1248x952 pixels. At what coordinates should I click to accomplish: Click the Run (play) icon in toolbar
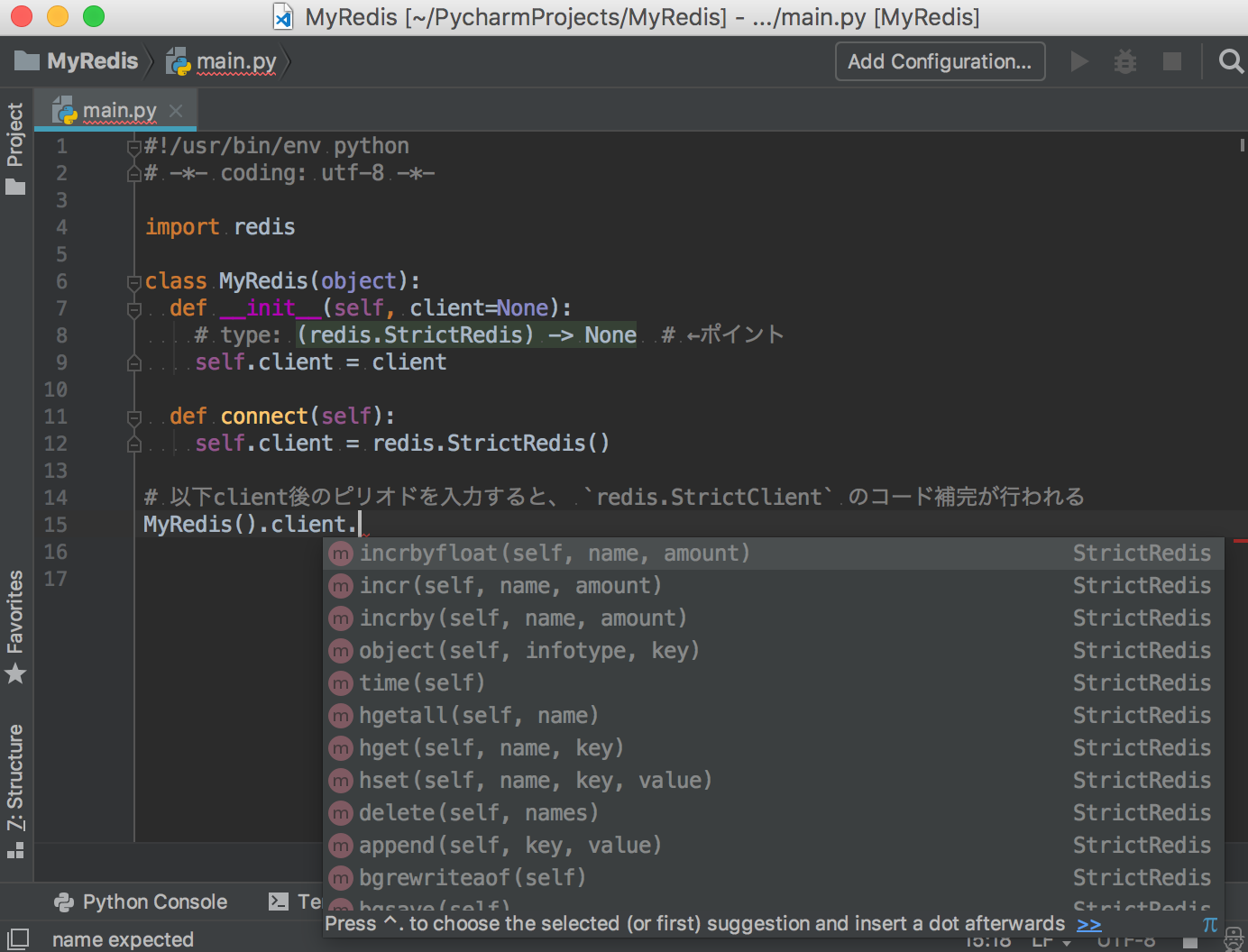[x=1079, y=61]
